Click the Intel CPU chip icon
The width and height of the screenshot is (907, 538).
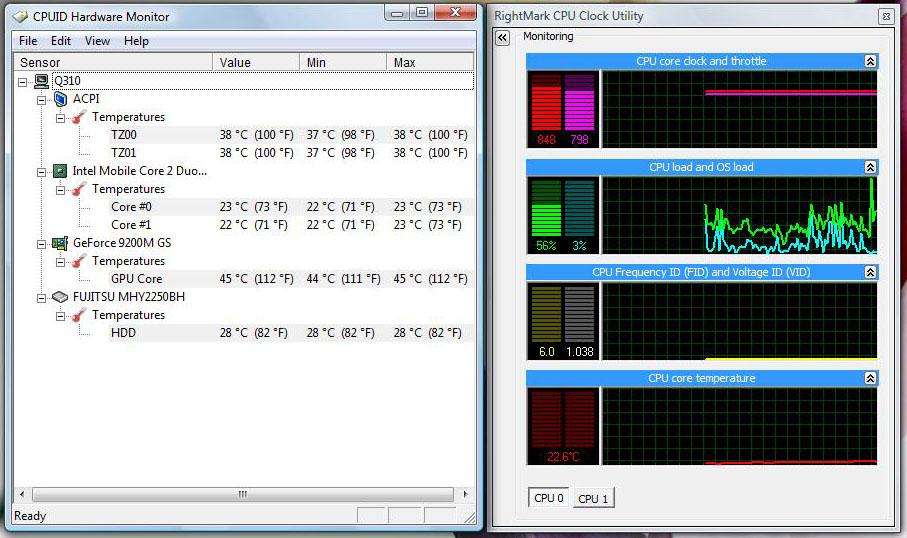(60, 171)
